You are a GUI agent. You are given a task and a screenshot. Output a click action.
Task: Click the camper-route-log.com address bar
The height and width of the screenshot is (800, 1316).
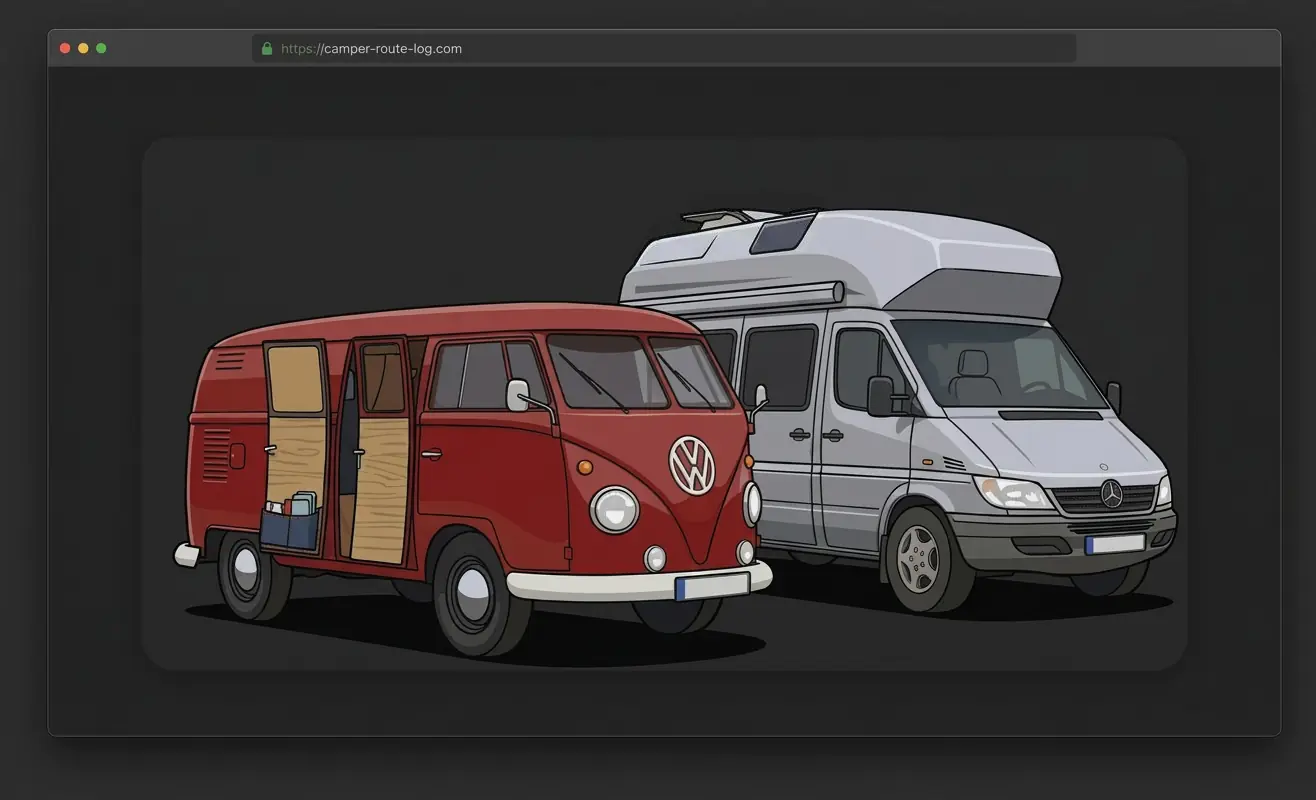pos(664,48)
